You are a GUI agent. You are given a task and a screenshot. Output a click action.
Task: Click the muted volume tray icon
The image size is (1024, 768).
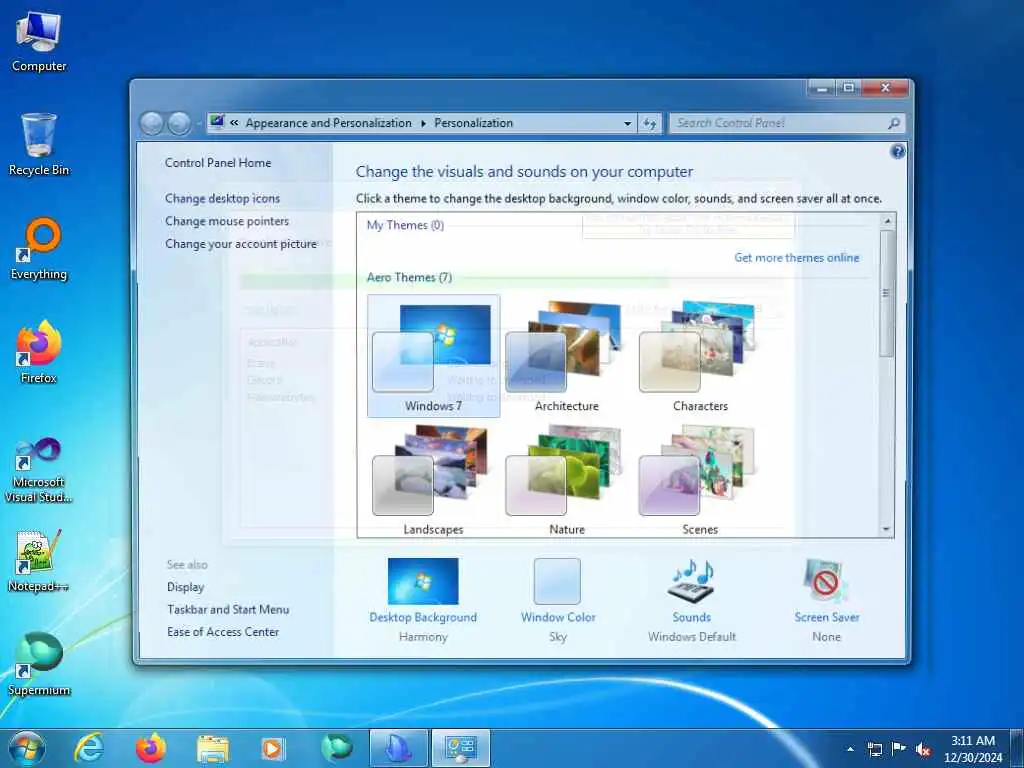[923, 750]
